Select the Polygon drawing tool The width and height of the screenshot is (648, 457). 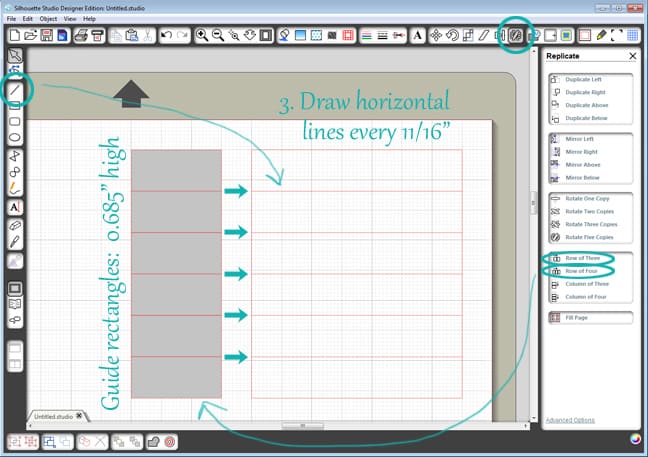click(15, 156)
